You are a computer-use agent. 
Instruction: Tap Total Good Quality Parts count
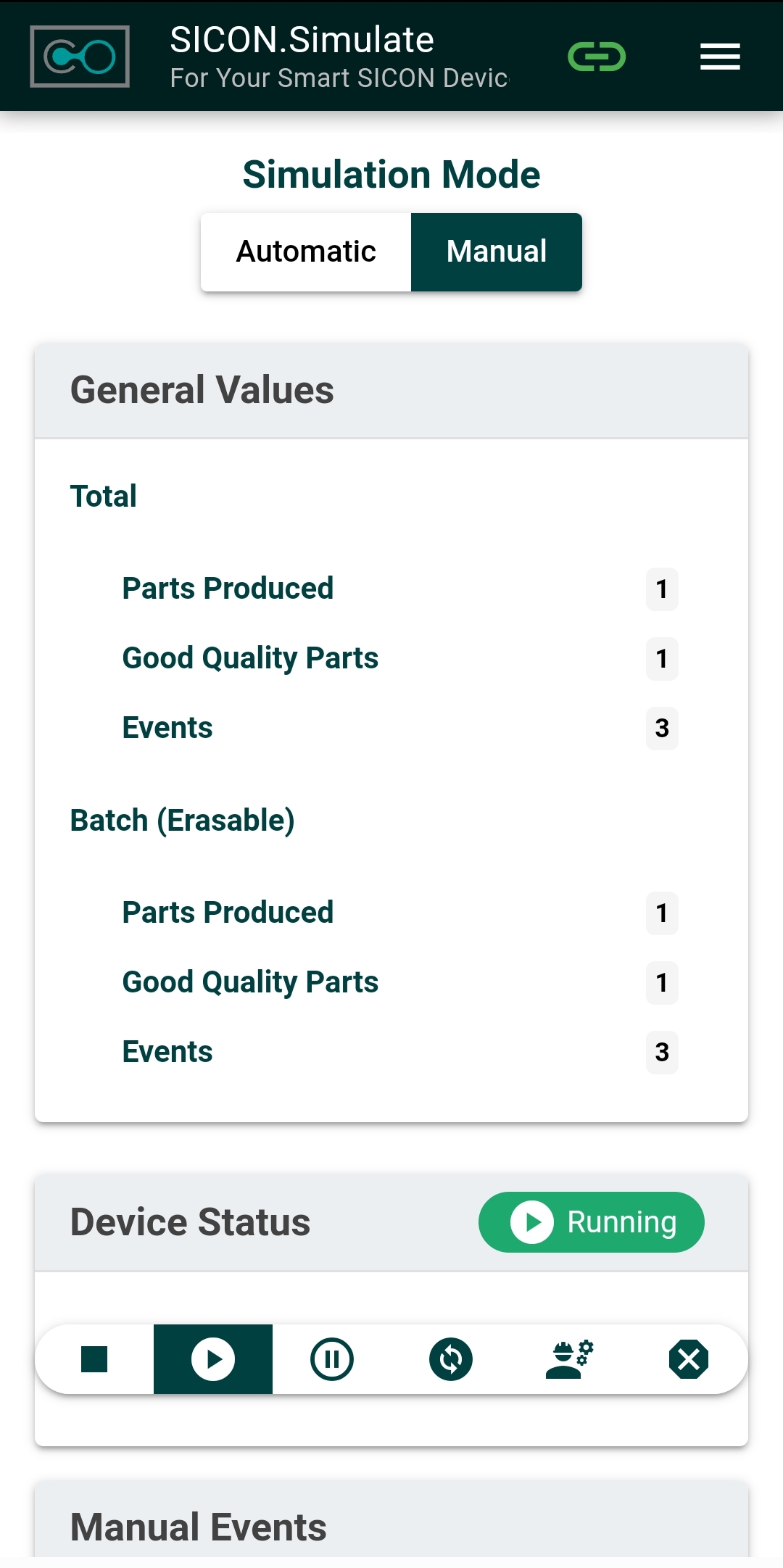(x=662, y=659)
